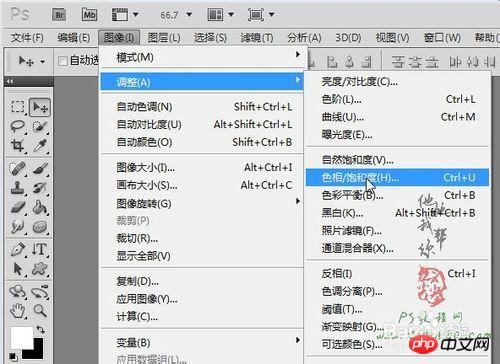Viewport: 500px width, 364px height.
Task: Select the Vertical Type tool
Action: [40, 249]
